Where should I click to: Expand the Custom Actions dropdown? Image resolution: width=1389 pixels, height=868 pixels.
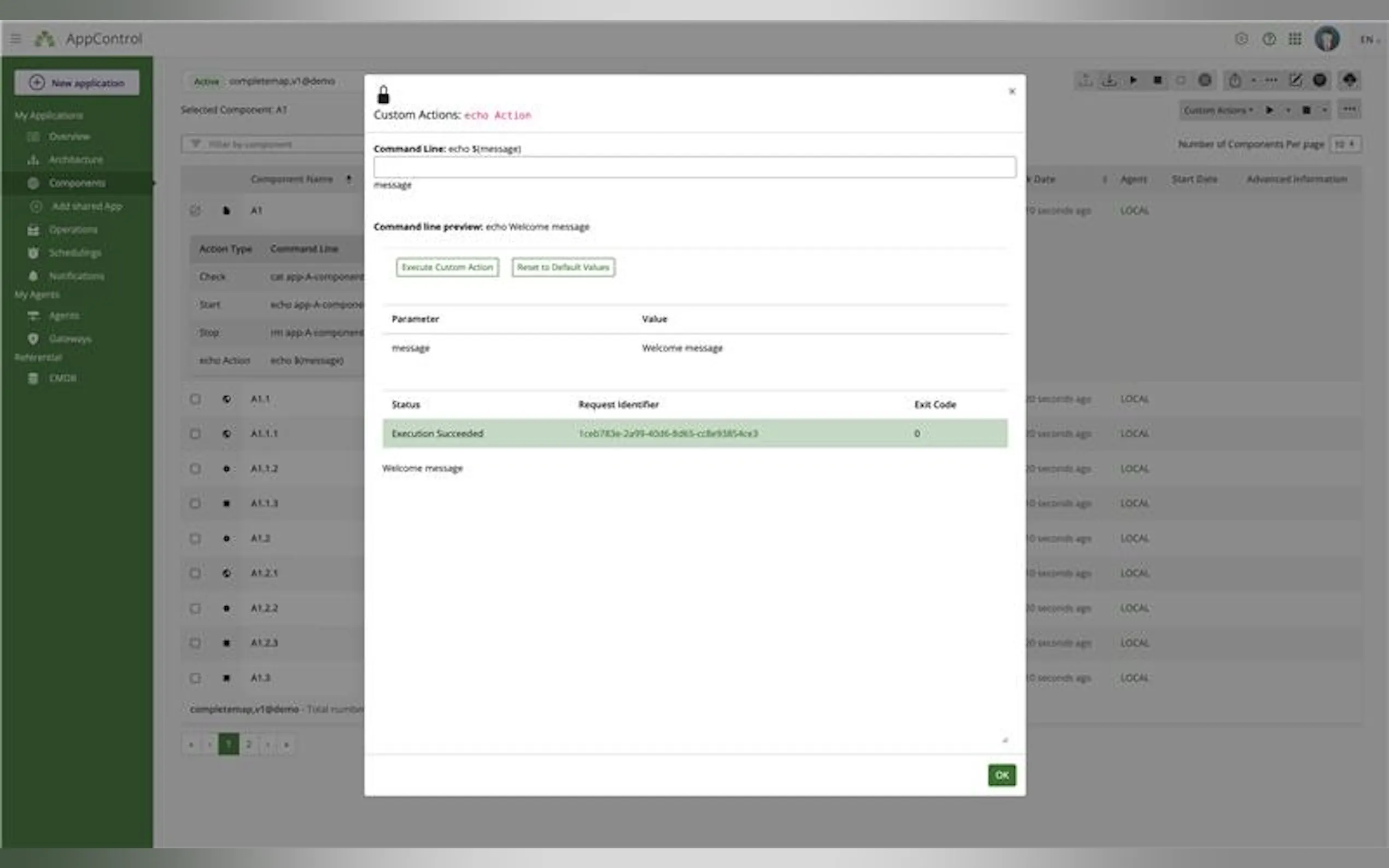[1218, 110]
